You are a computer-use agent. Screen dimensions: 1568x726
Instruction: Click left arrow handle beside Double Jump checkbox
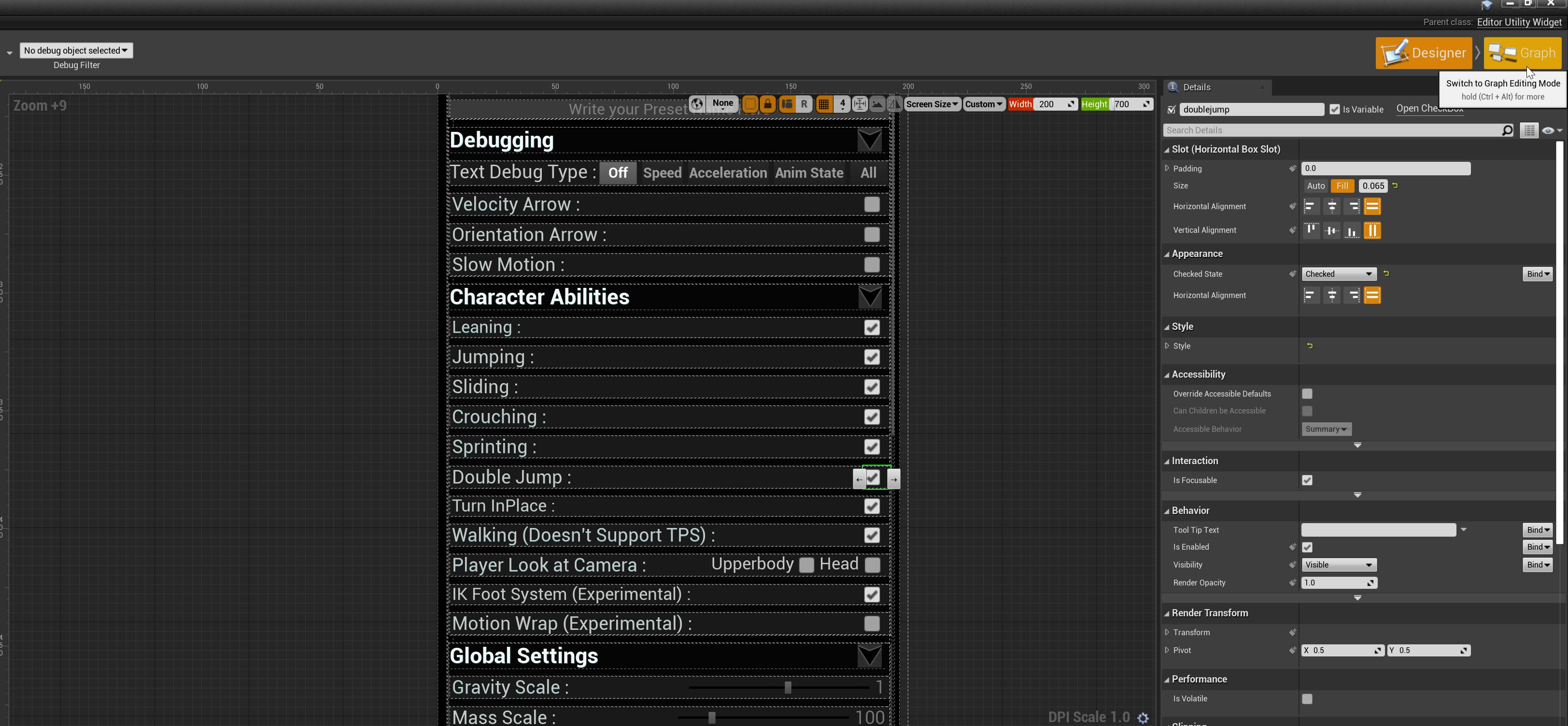click(859, 479)
